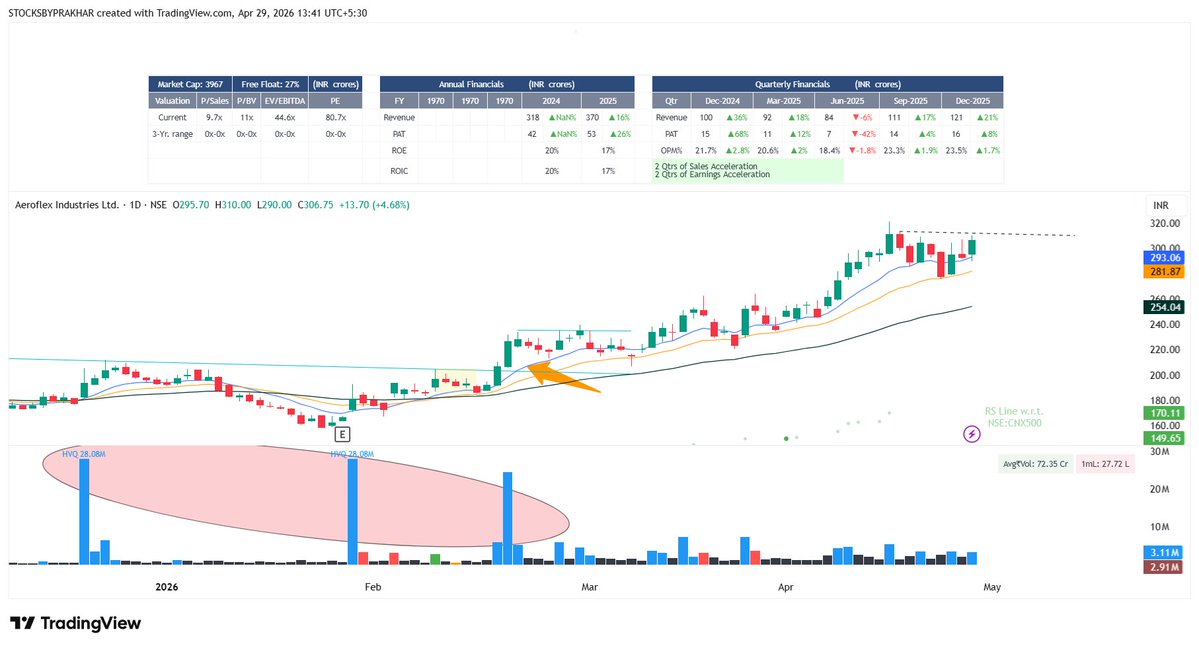The height and width of the screenshot is (648, 1199).
Task: Click the 3-Yr. range row label
Action: point(172,134)
